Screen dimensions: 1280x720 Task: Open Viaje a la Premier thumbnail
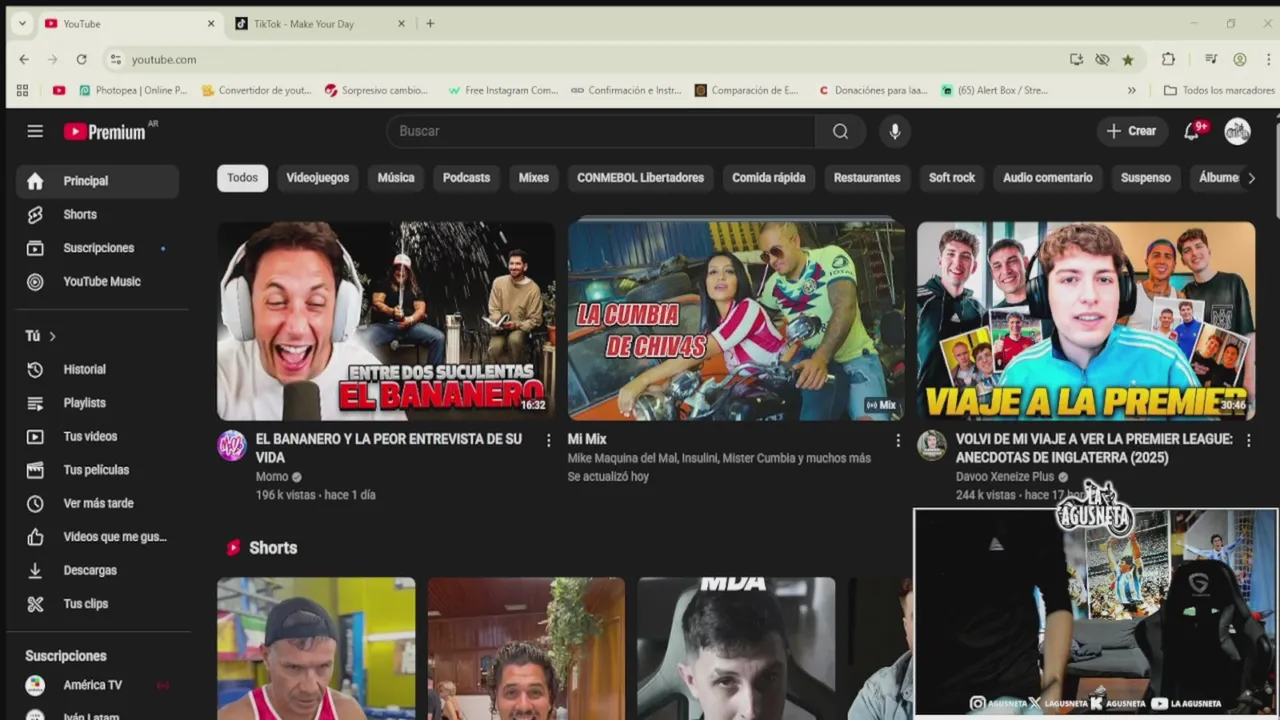1086,321
